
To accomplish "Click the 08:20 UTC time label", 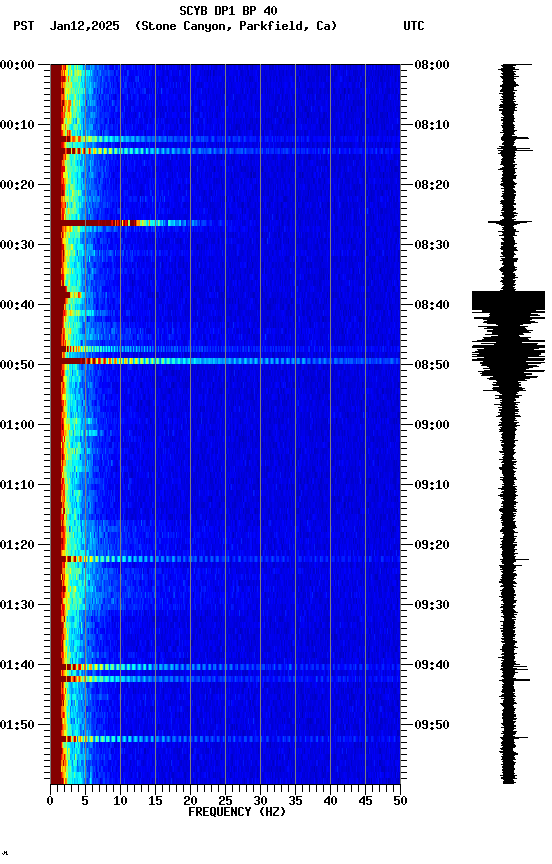I will (432, 185).
